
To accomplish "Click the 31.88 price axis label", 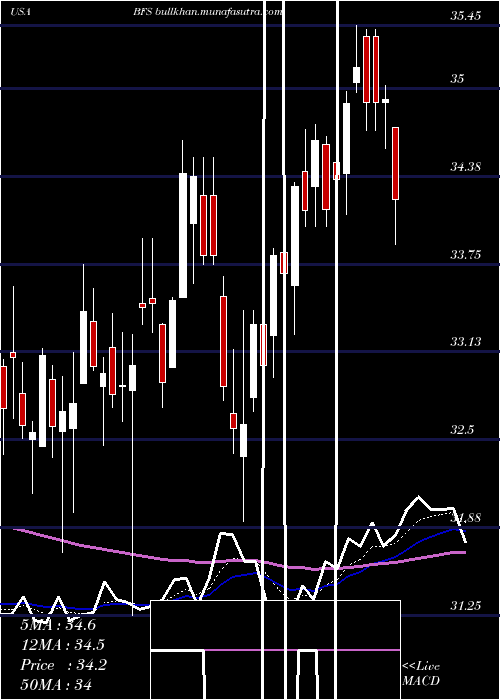I will pyautogui.click(x=466, y=518).
